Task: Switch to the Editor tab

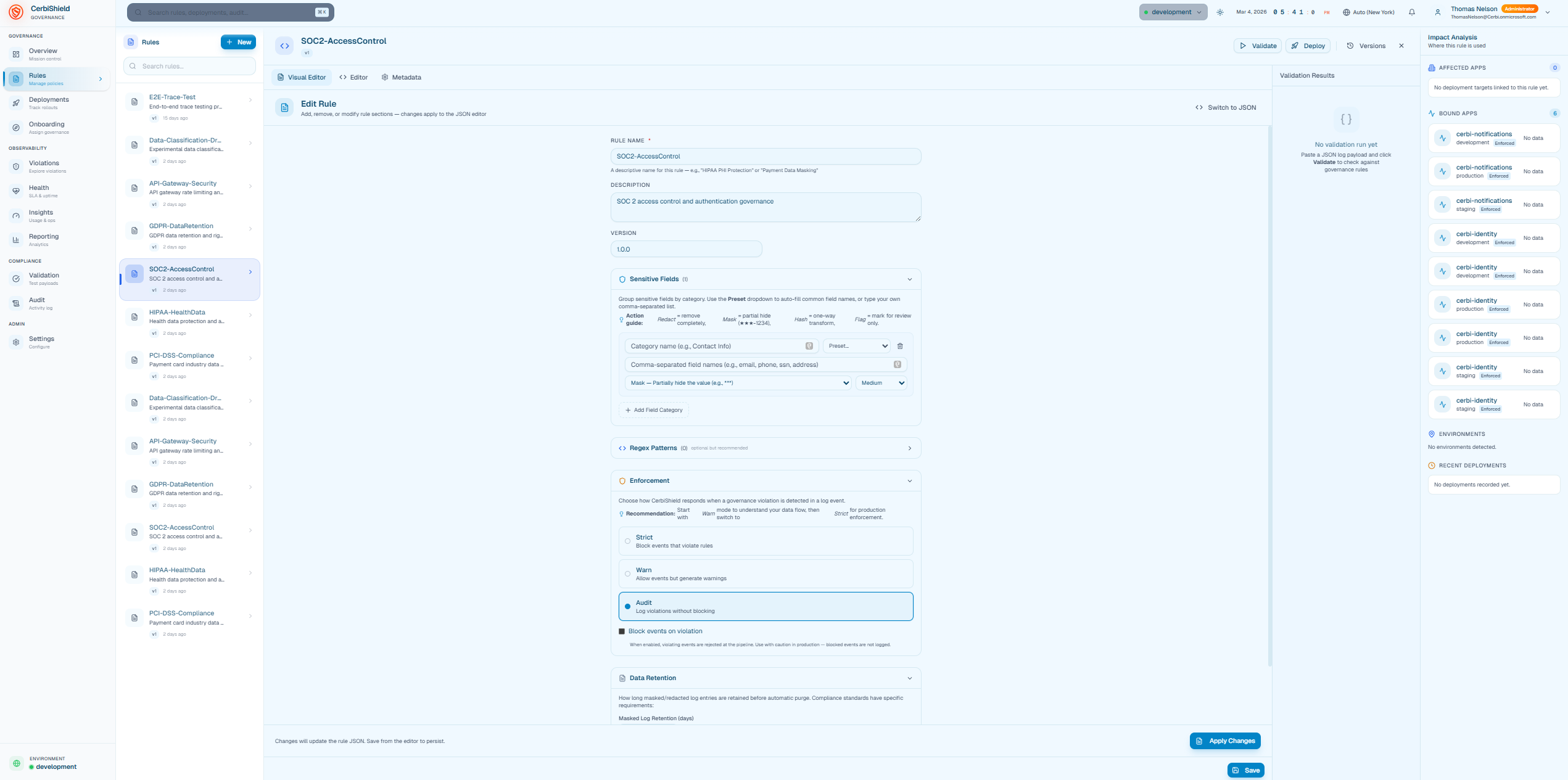Action: (x=353, y=78)
